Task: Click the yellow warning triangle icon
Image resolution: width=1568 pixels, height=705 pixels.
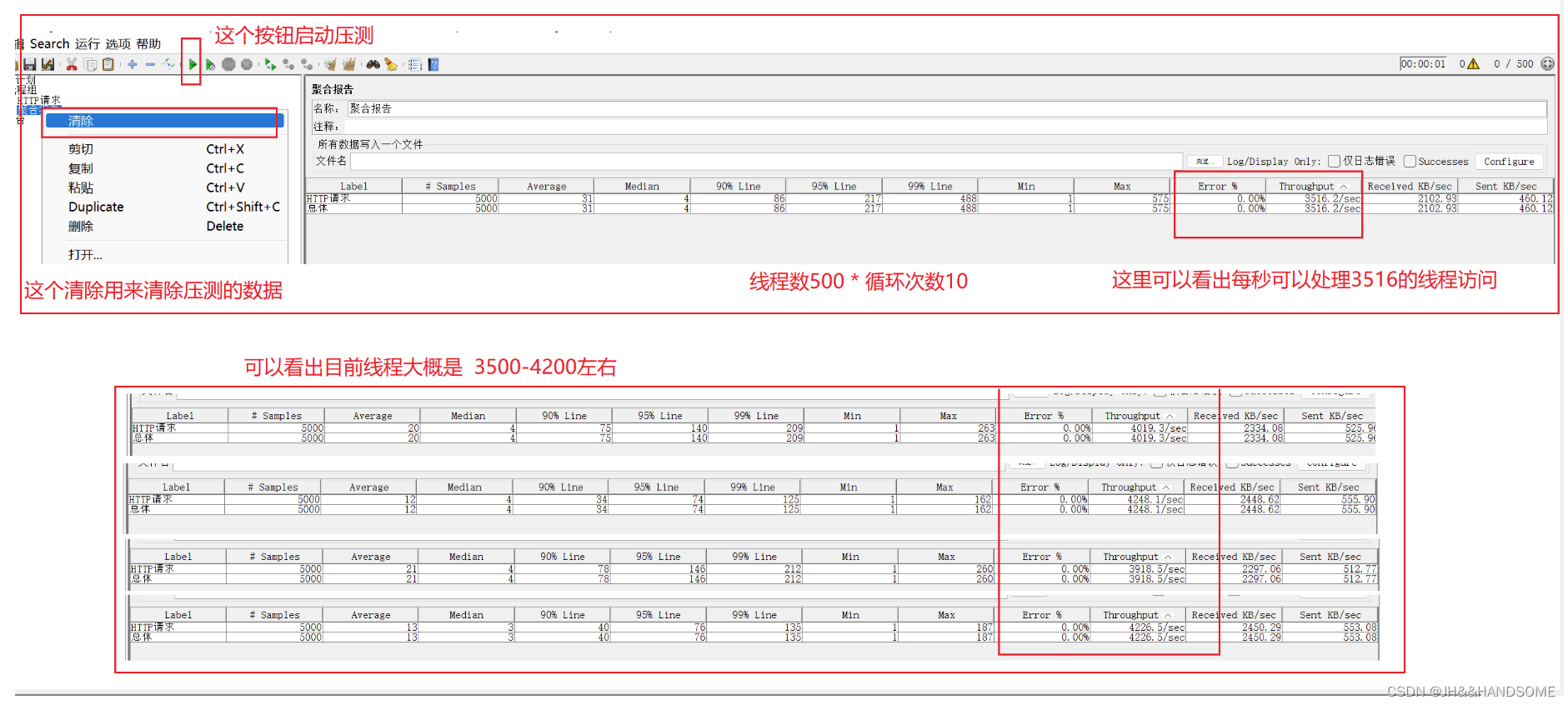Action: point(1474,64)
